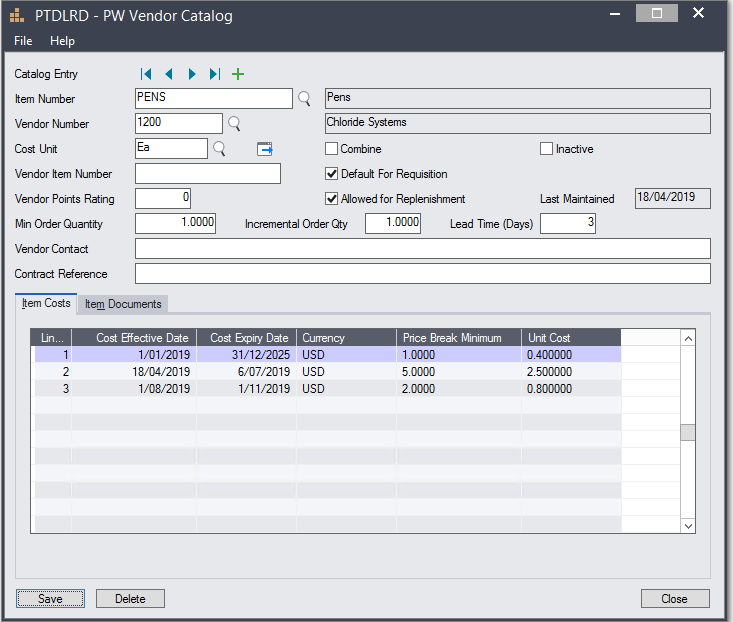Click scroll down arrow in cost grid
The height and width of the screenshot is (622, 733).
(688, 525)
